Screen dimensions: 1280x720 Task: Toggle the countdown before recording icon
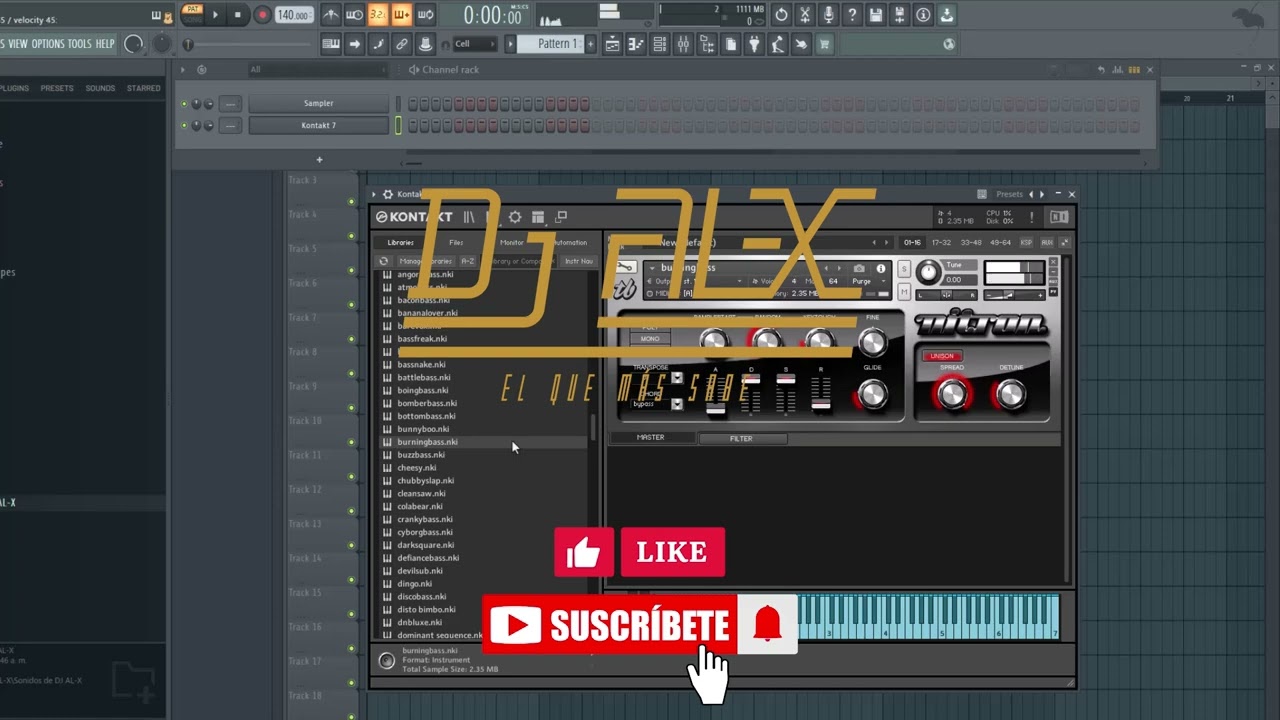click(378, 14)
